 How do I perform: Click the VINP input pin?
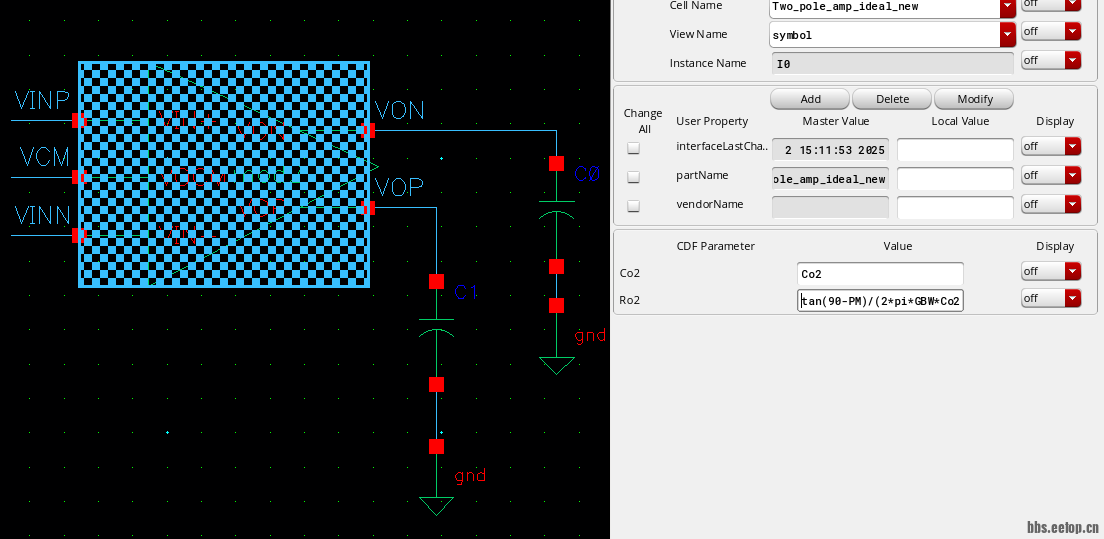pyautogui.click(x=77, y=120)
